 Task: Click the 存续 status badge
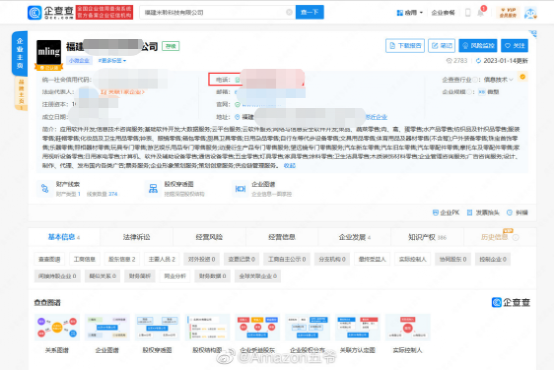point(171,46)
